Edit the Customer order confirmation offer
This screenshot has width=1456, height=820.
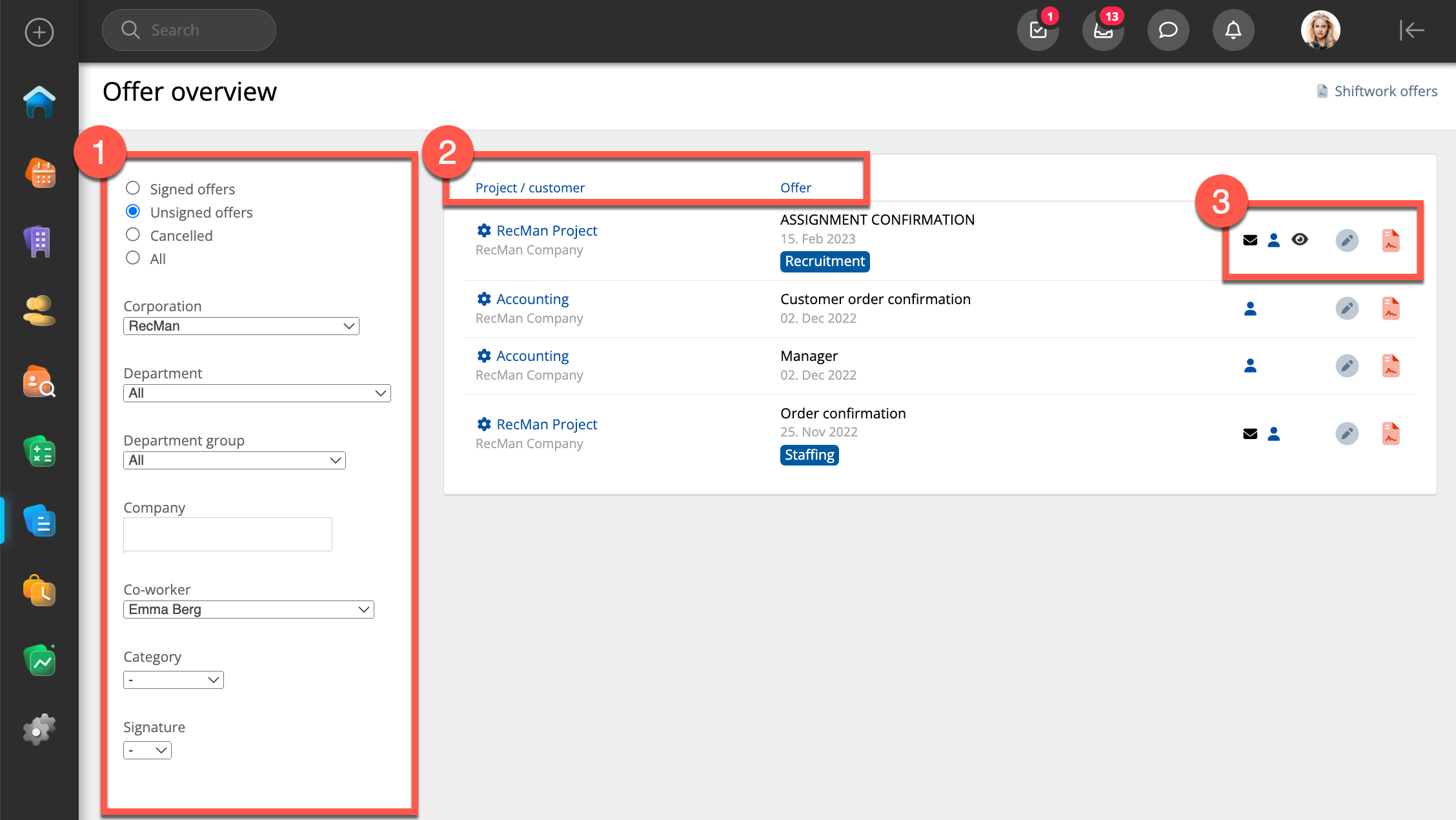(1347, 309)
